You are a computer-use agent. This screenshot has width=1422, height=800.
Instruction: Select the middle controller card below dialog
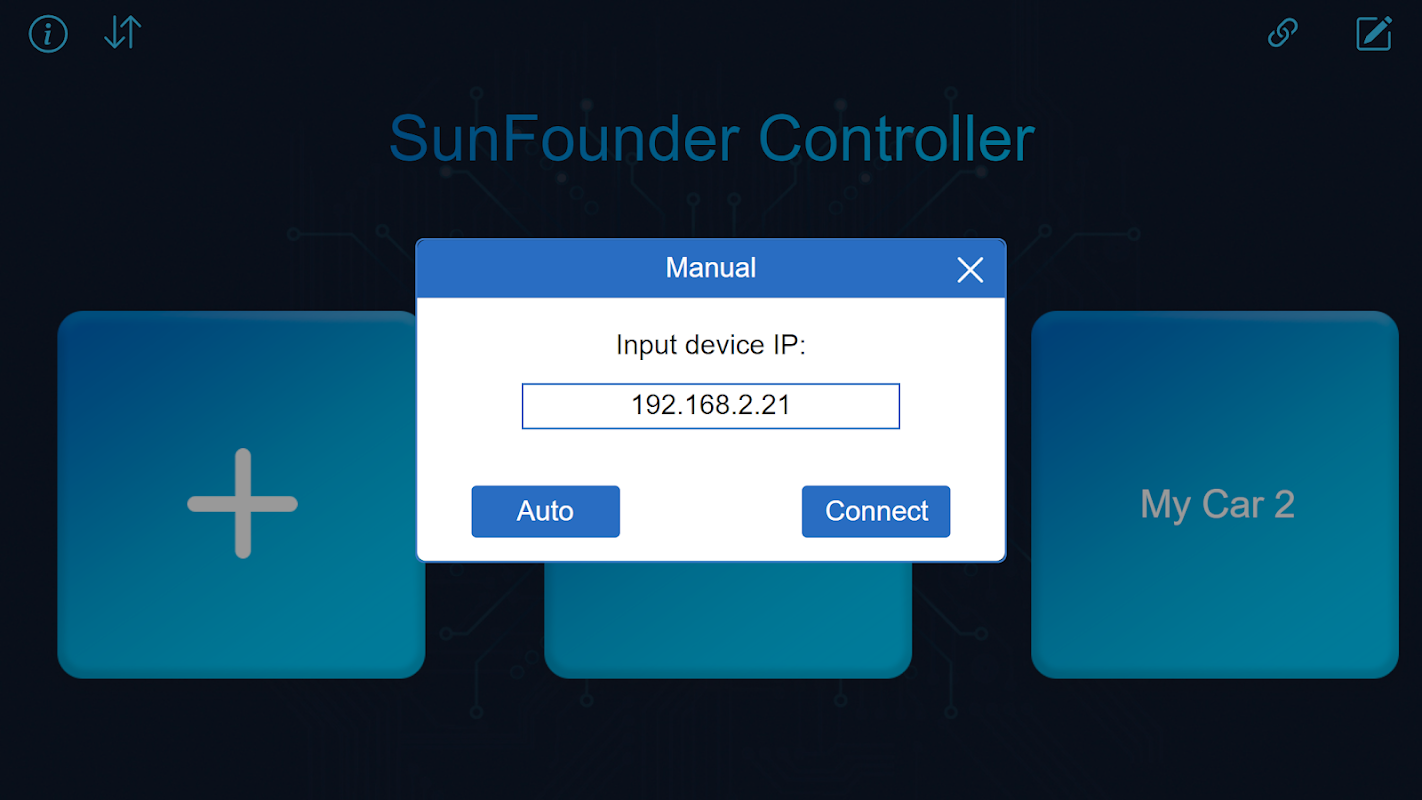728,620
